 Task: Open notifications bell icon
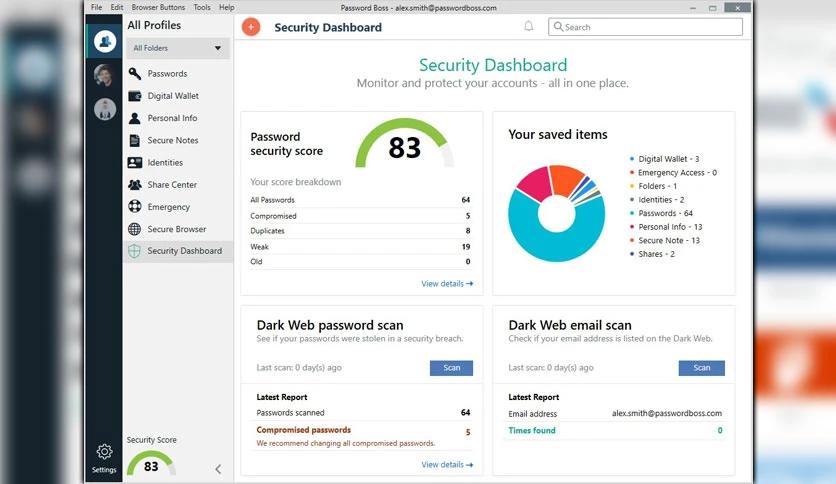click(528, 26)
